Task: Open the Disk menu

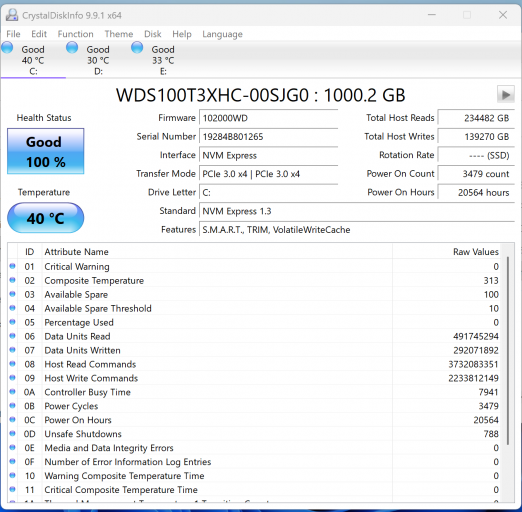Action: 153,34
